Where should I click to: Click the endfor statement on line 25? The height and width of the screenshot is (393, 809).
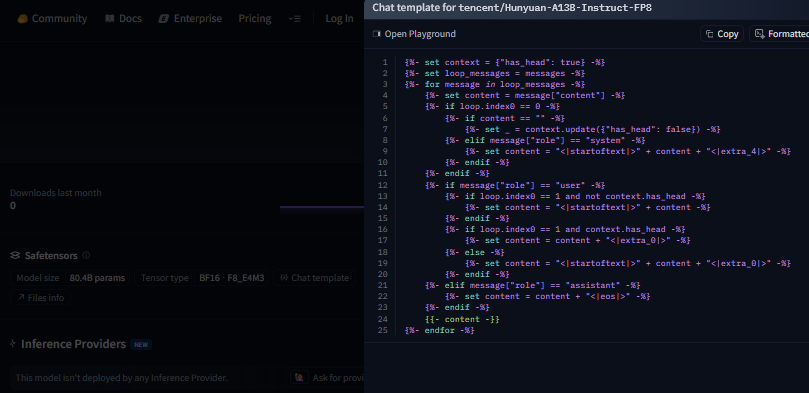point(440,331)
